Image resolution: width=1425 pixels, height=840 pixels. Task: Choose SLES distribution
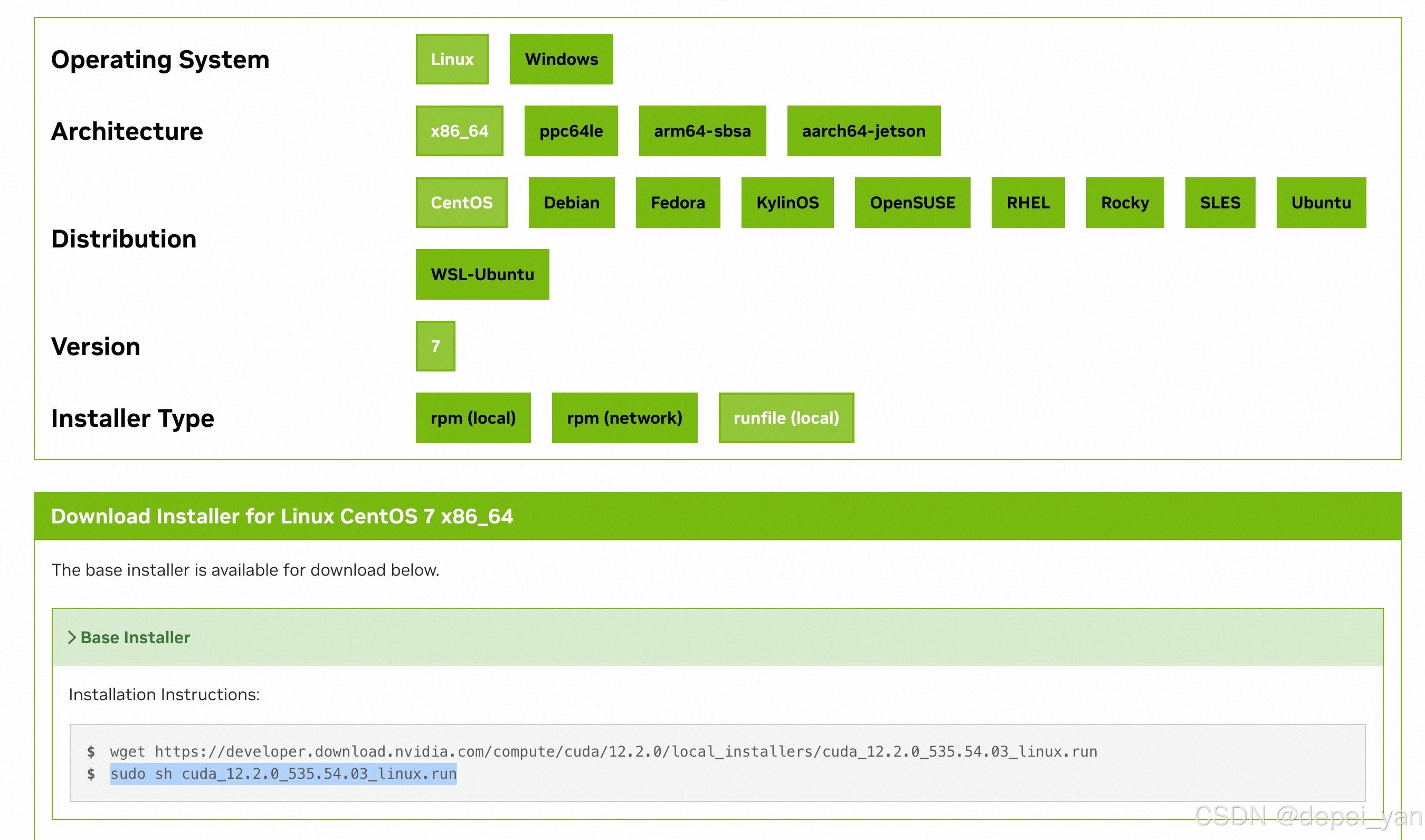[1220, 203]
